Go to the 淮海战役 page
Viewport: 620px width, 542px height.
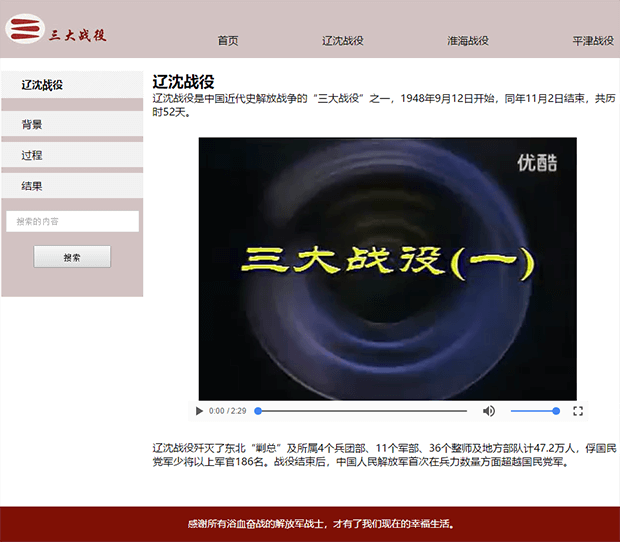468,40
